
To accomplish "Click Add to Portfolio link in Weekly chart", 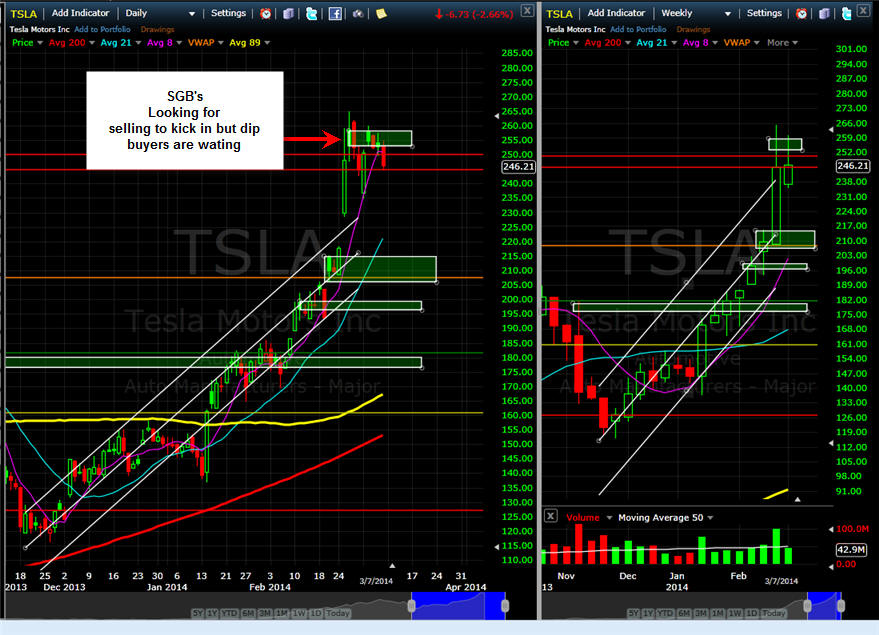I will 638,29.
